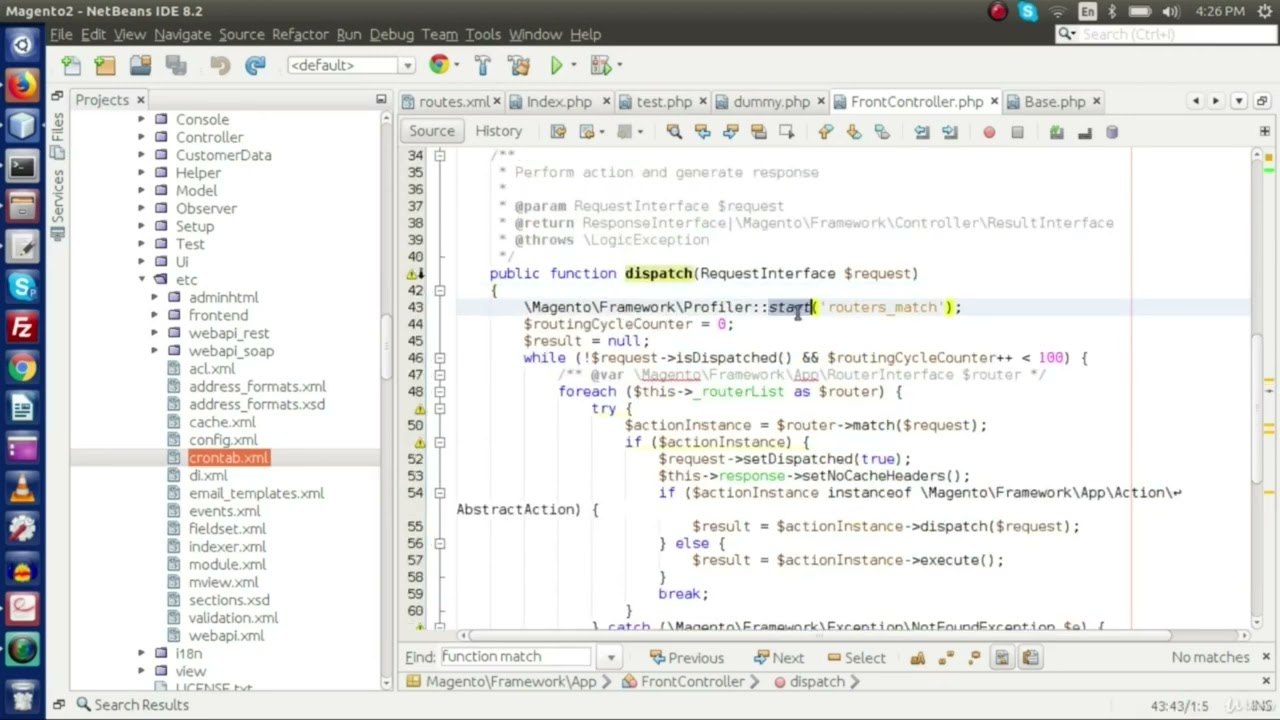Screen dimensions: 1280x720
Task: Click the Clean and Build icon
Action: click(x=518, y=65)
